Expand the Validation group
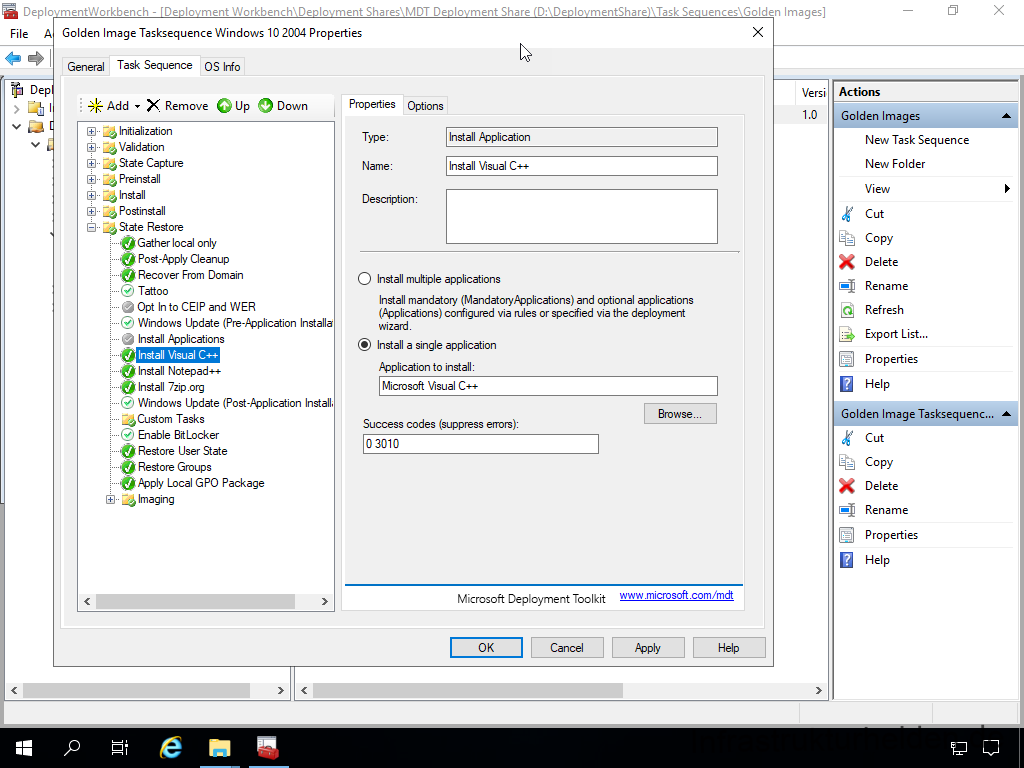Viewport: 1024px width, 768px height. pyautogui.click(x=92, y=148)
